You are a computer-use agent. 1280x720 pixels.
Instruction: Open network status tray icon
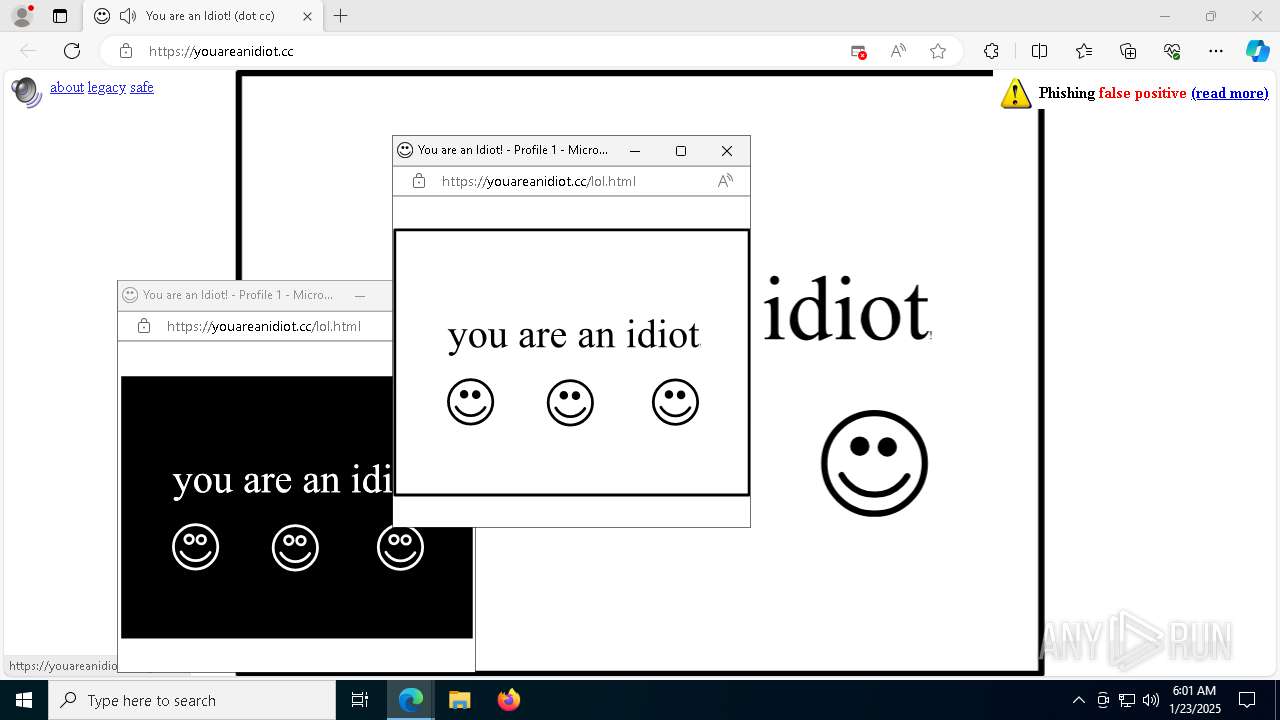point(1127,700)
